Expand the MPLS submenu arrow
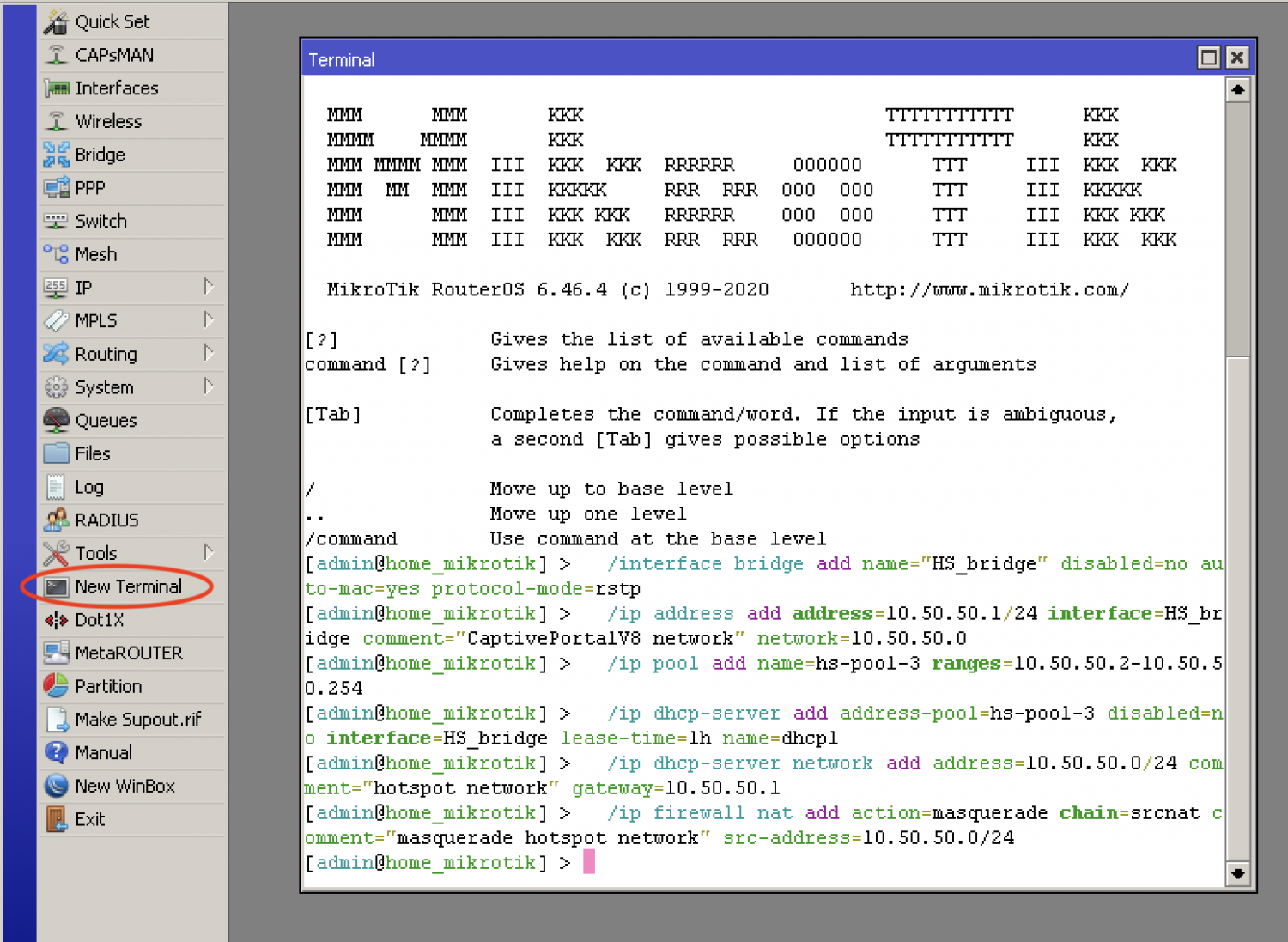Image resolution: width=1288 pixels, height=942 pixels. [208, 320]
